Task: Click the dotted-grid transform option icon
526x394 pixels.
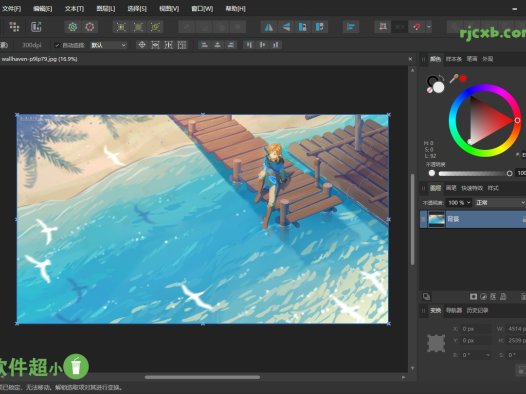Action: click(182, 45)
